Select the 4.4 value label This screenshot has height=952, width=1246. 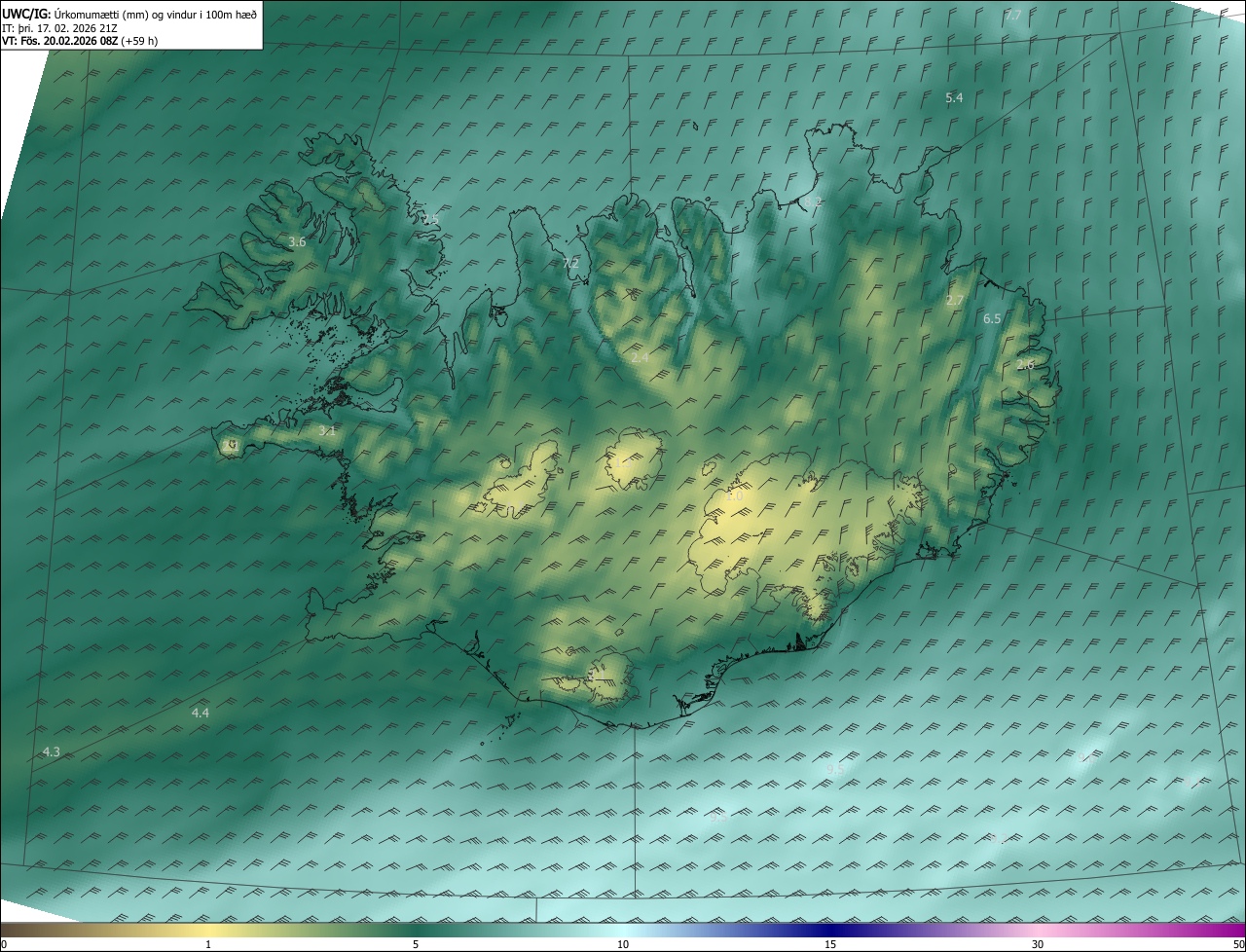(200, 713)
